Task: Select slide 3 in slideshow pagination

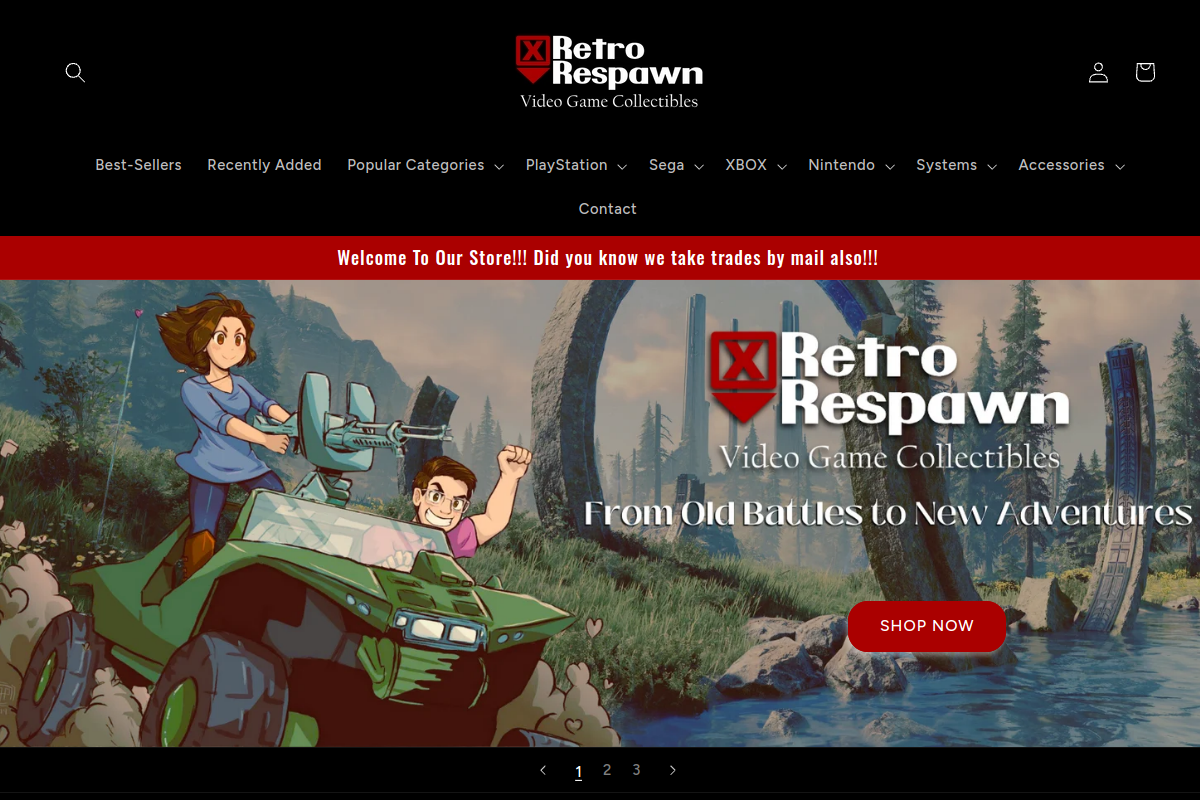Action: (x=636, y=770)
